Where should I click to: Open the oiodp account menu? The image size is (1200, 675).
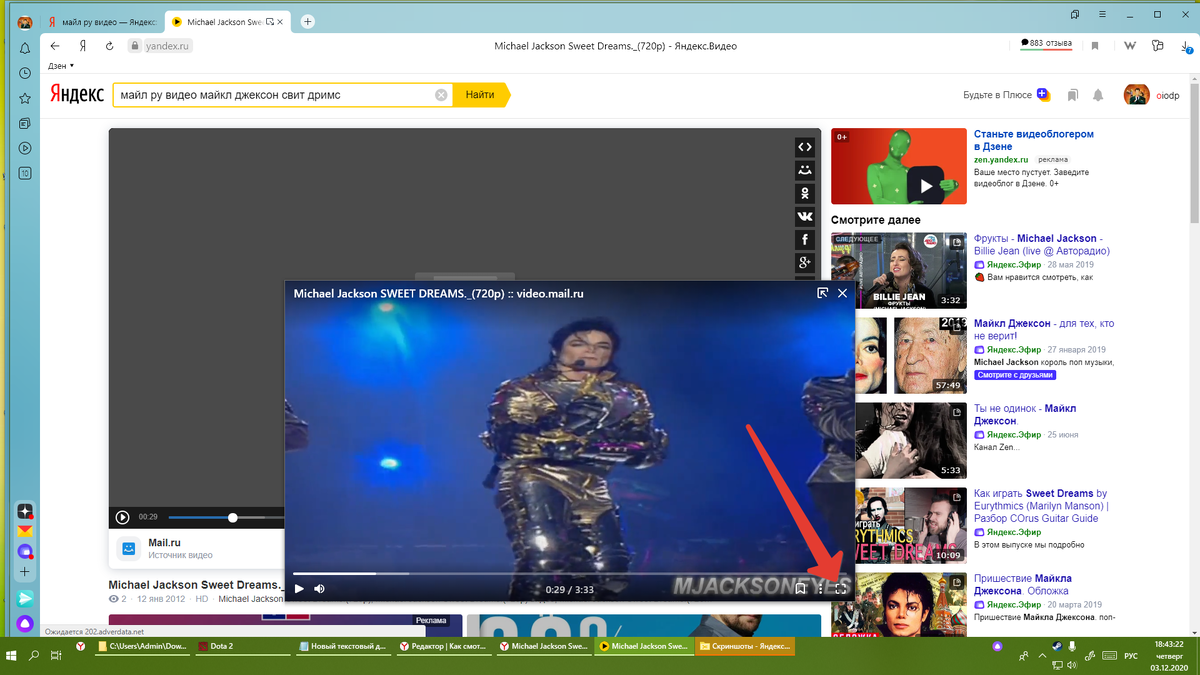click(x=1152, y=95)
